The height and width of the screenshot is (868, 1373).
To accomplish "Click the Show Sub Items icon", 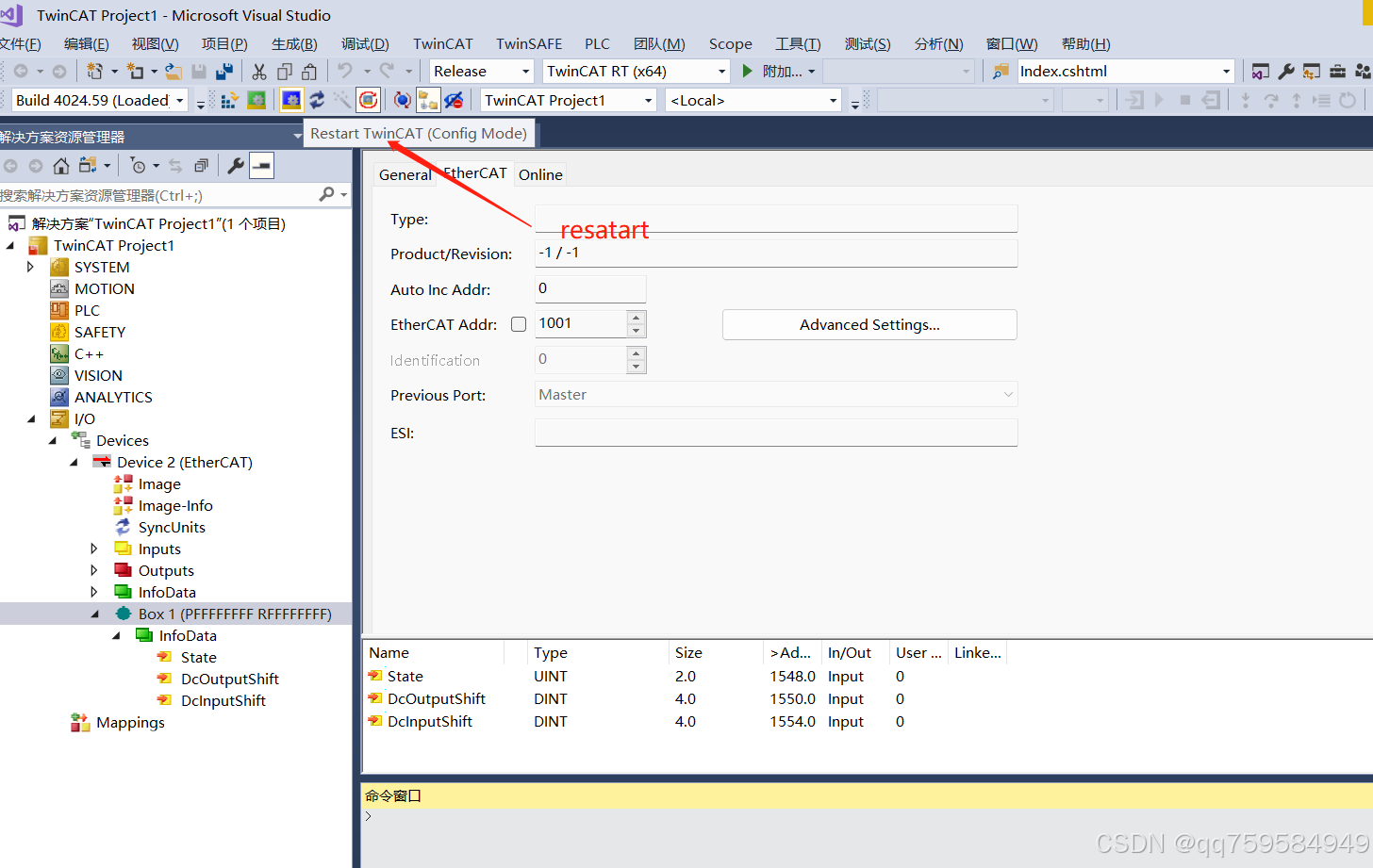I will pos(428,100).
